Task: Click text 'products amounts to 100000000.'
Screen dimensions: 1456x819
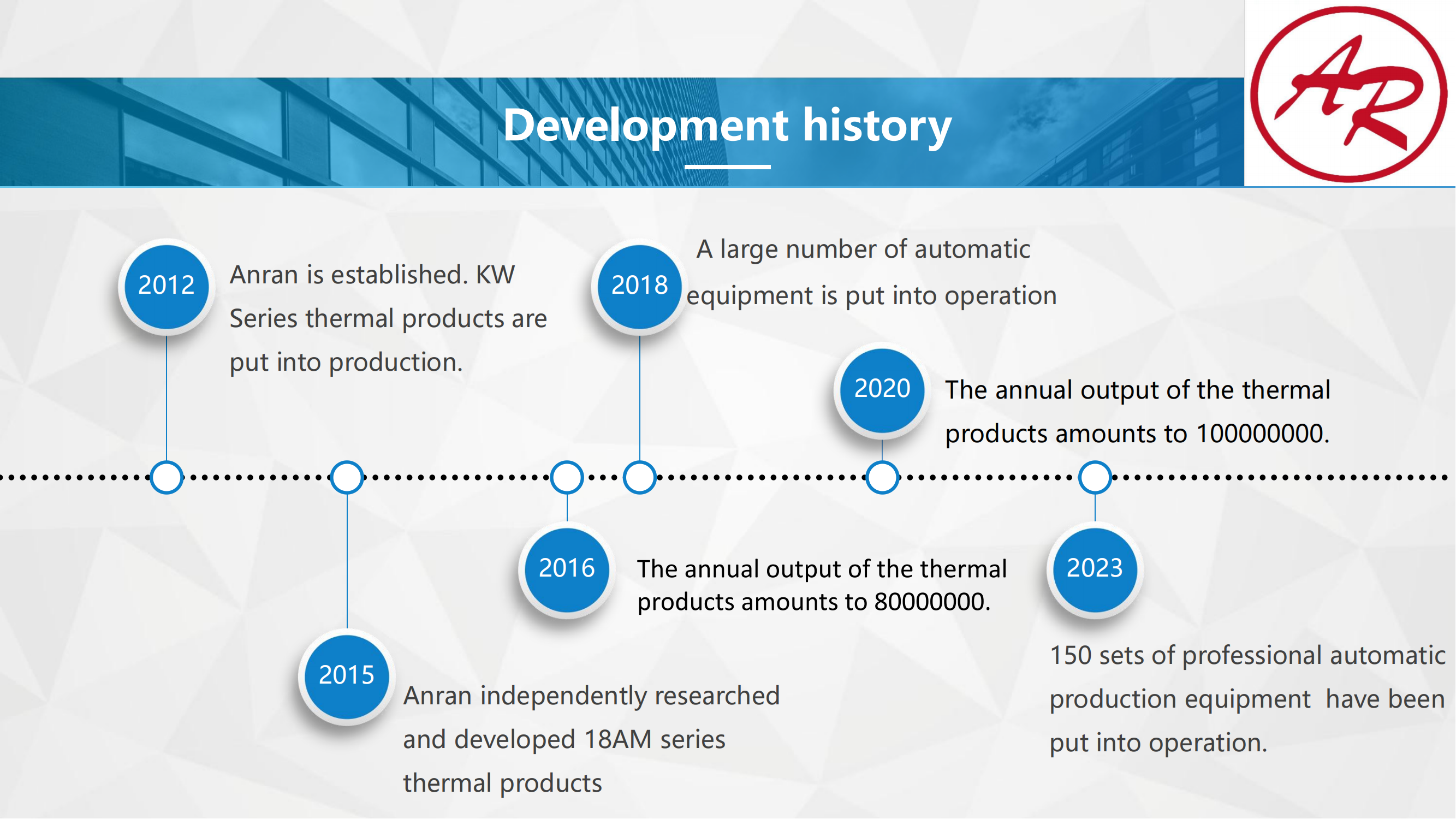Action: [x=1137, y=435]
